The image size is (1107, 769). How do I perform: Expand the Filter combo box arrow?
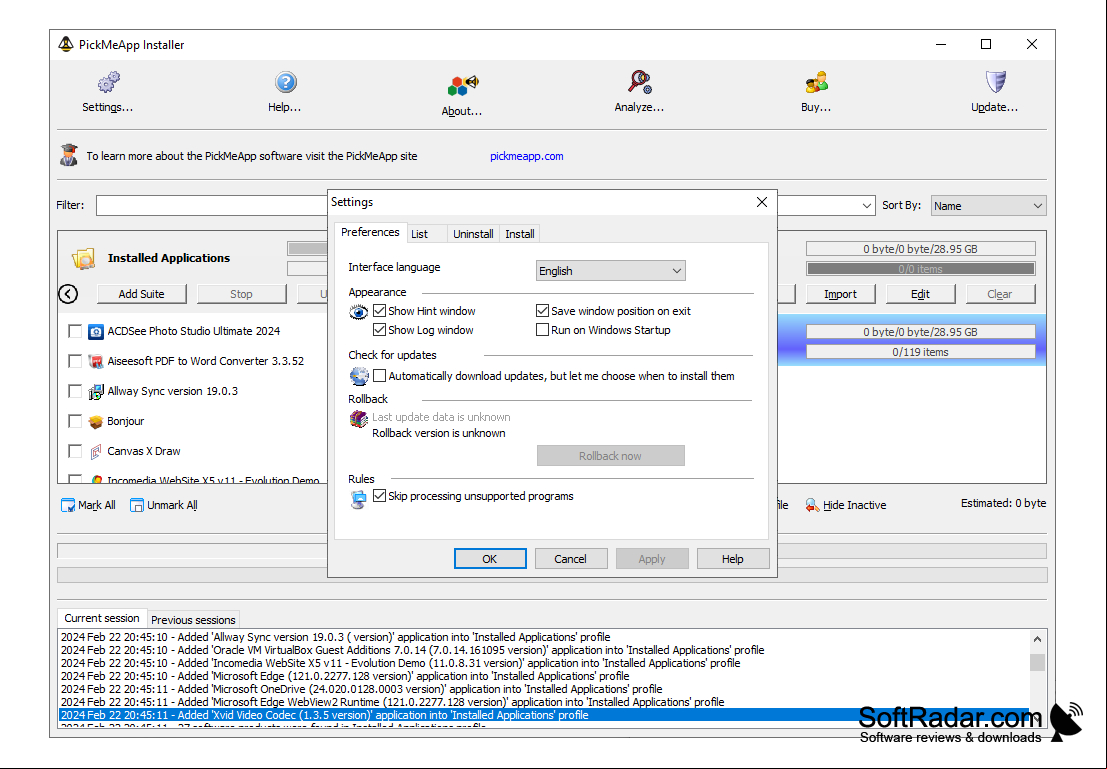click(866, 205)
